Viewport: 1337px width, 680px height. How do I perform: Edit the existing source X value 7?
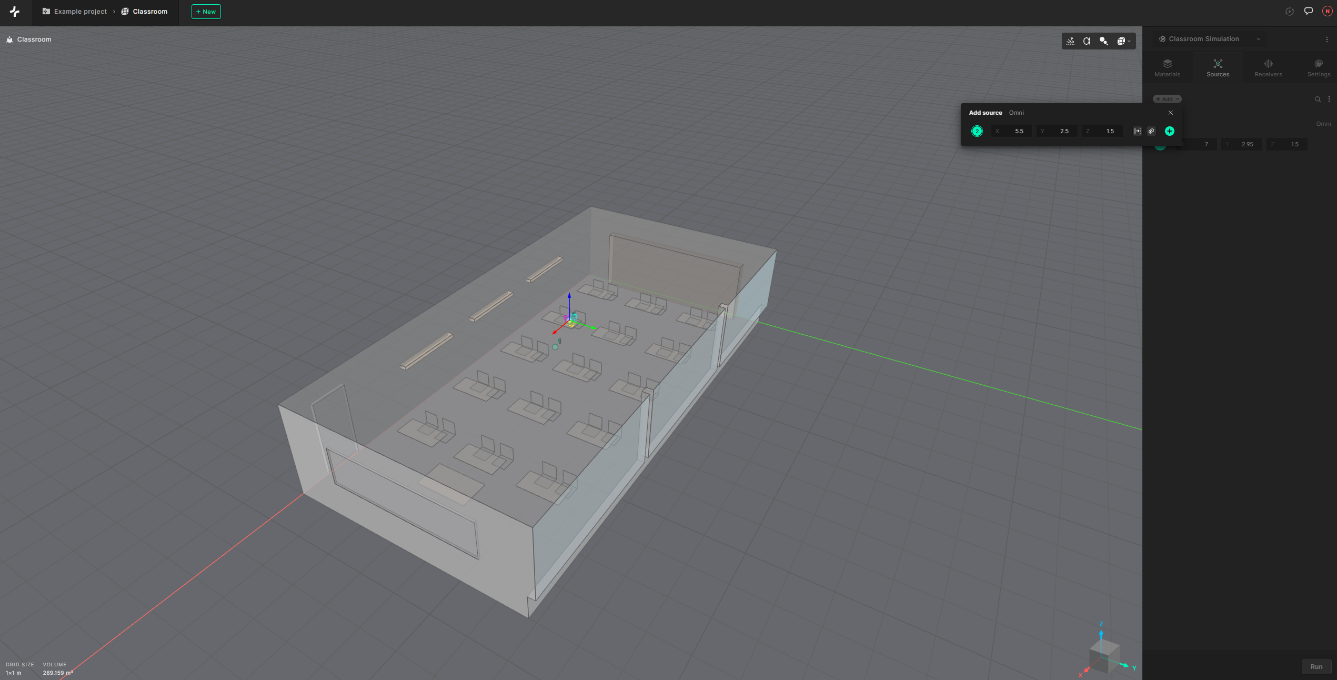[1198, 144]
